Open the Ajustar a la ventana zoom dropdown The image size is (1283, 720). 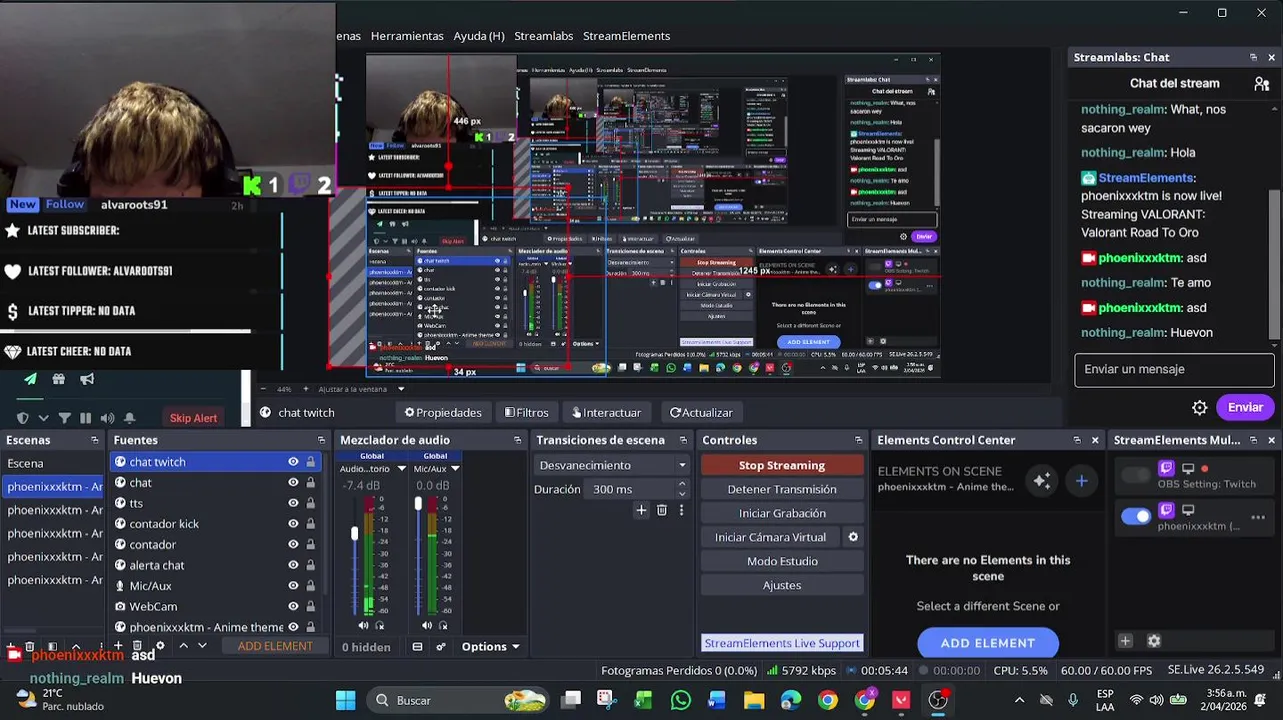tap(401, 389)
